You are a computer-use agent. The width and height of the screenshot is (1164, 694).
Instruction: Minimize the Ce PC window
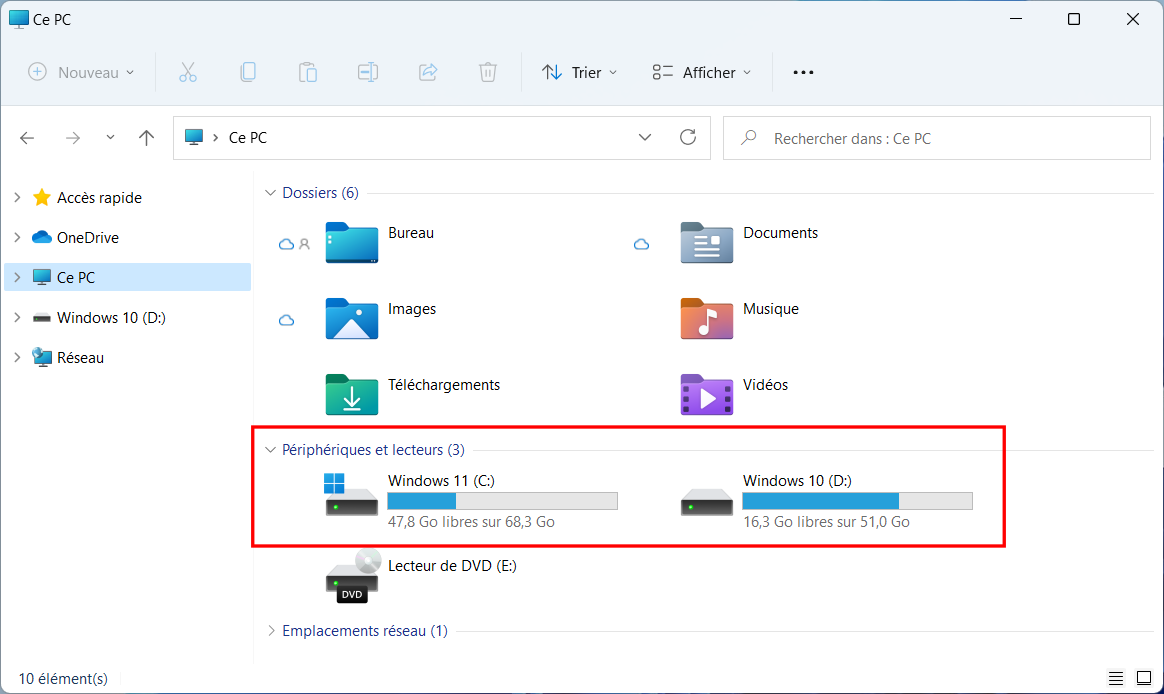[1016, 19]
